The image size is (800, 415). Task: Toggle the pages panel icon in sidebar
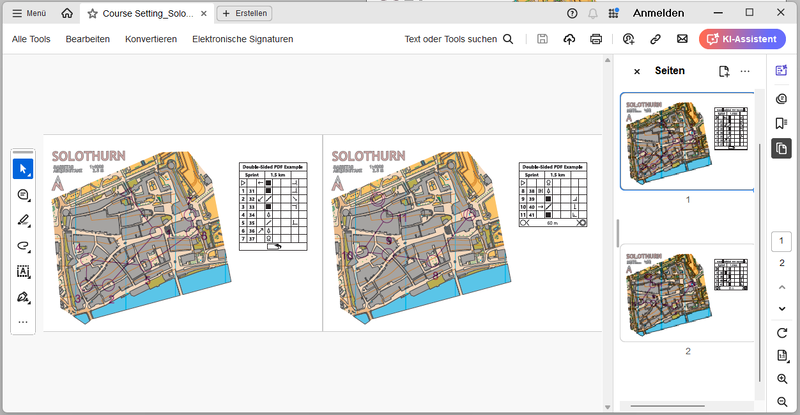point(781,149)
